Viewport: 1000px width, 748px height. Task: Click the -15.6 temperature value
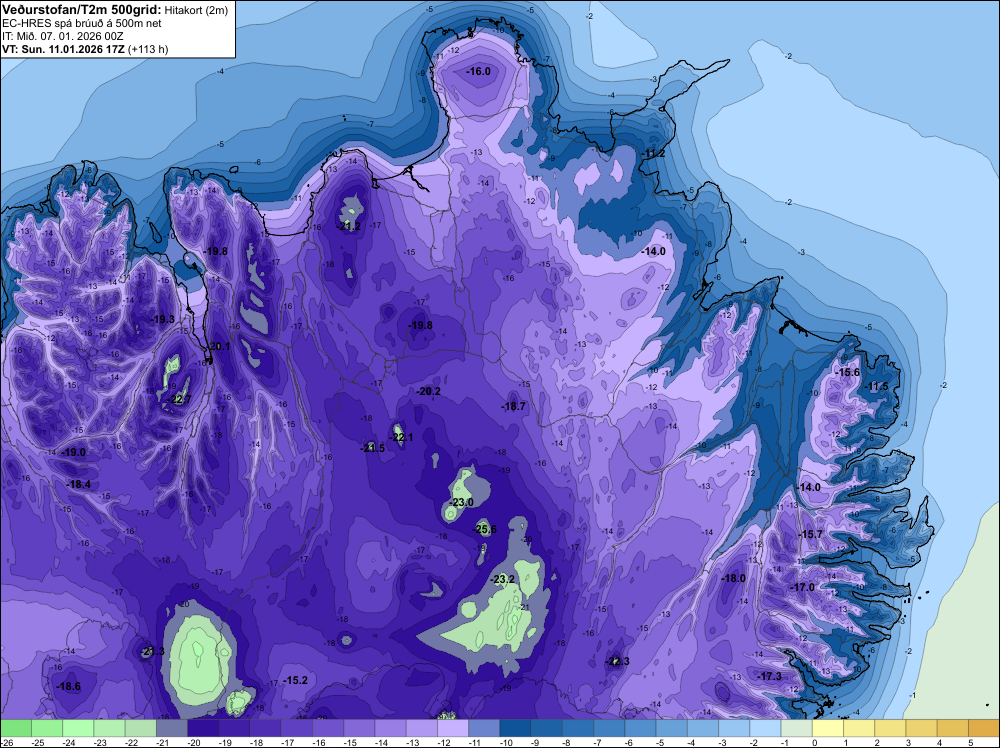tap(848, 372)
